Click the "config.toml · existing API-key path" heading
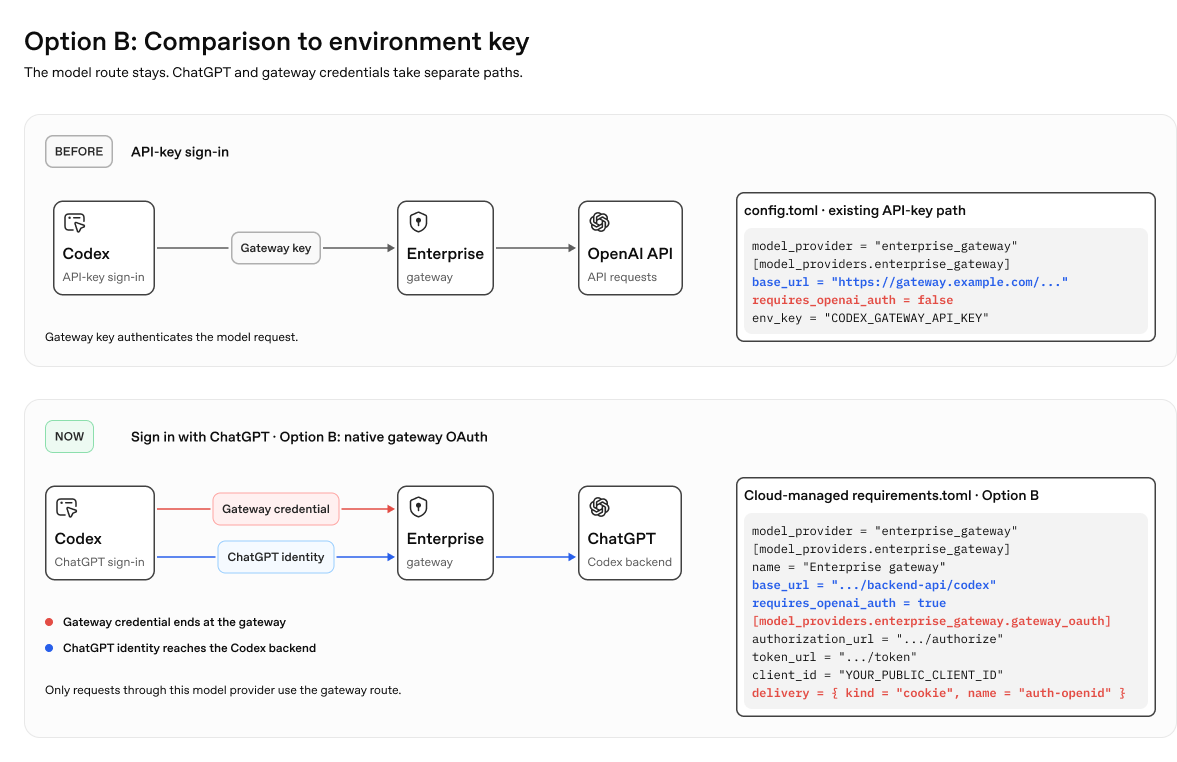This screenshot has height=762, width=1177. (855, 211)
